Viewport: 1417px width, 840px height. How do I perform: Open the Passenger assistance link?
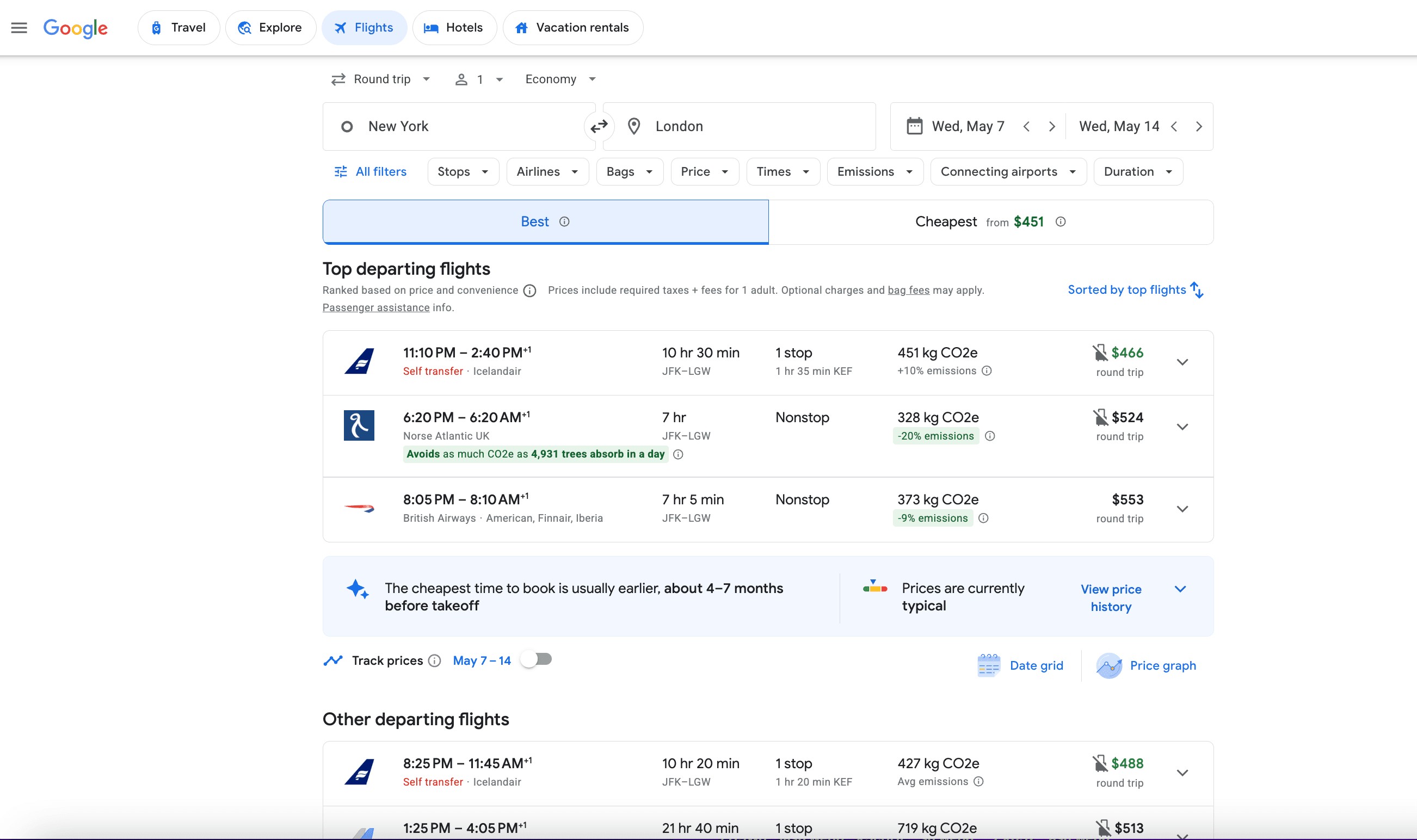376,307
